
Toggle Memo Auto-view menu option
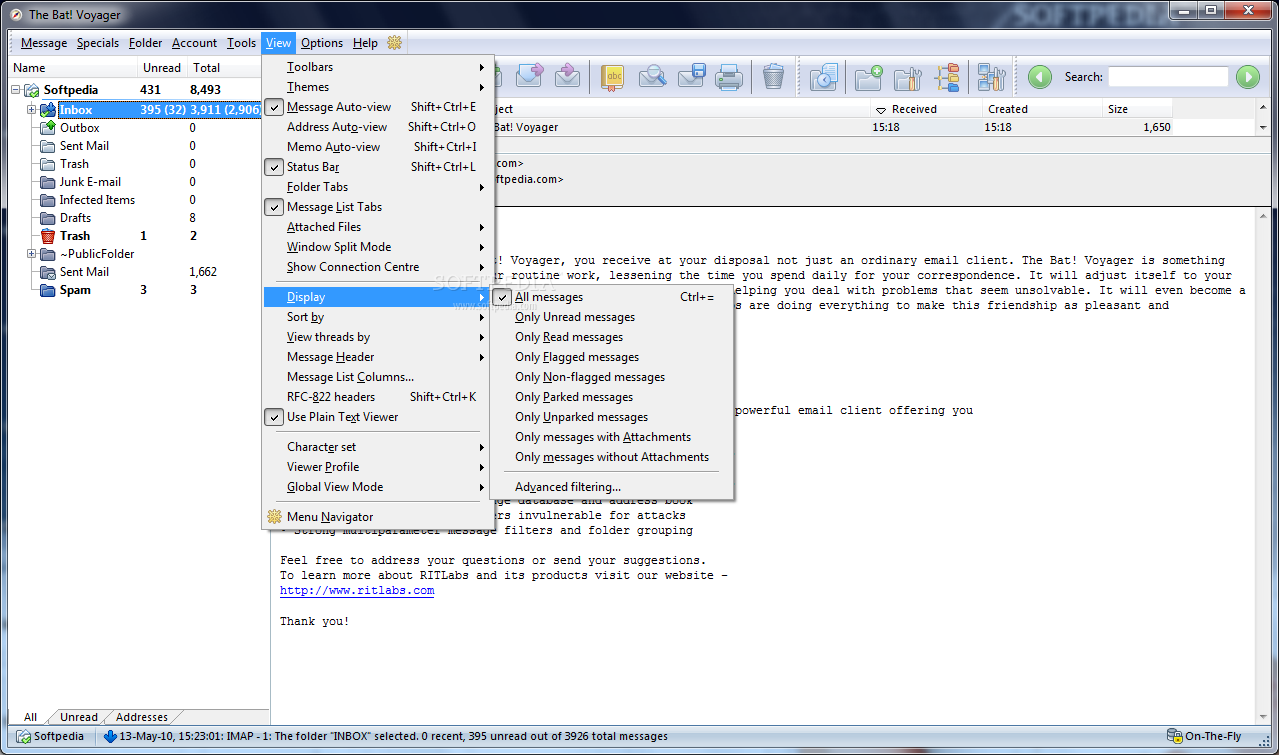(x=378, y=147)
